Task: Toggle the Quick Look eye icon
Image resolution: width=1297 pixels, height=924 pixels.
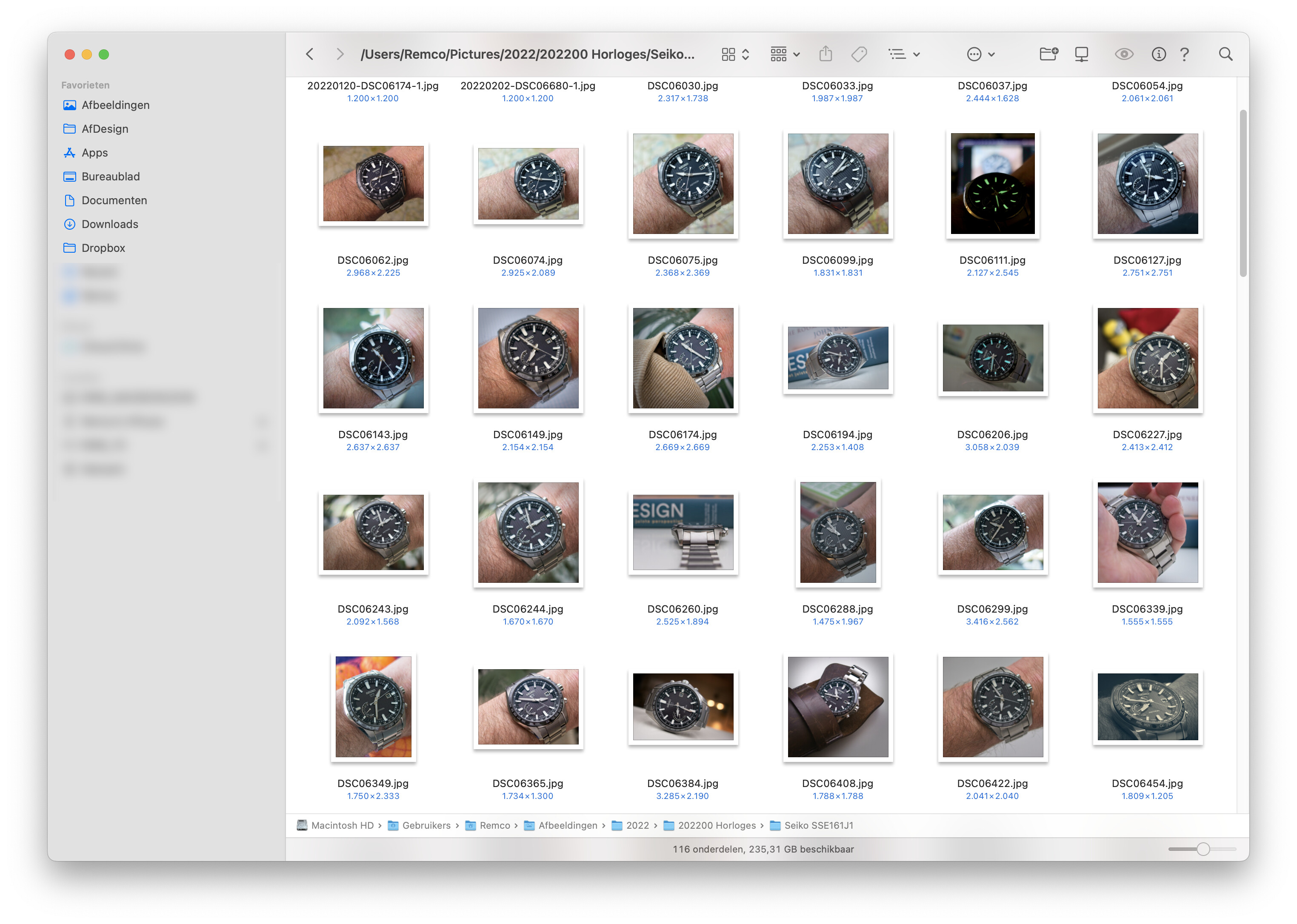Action: point(1123,54)
